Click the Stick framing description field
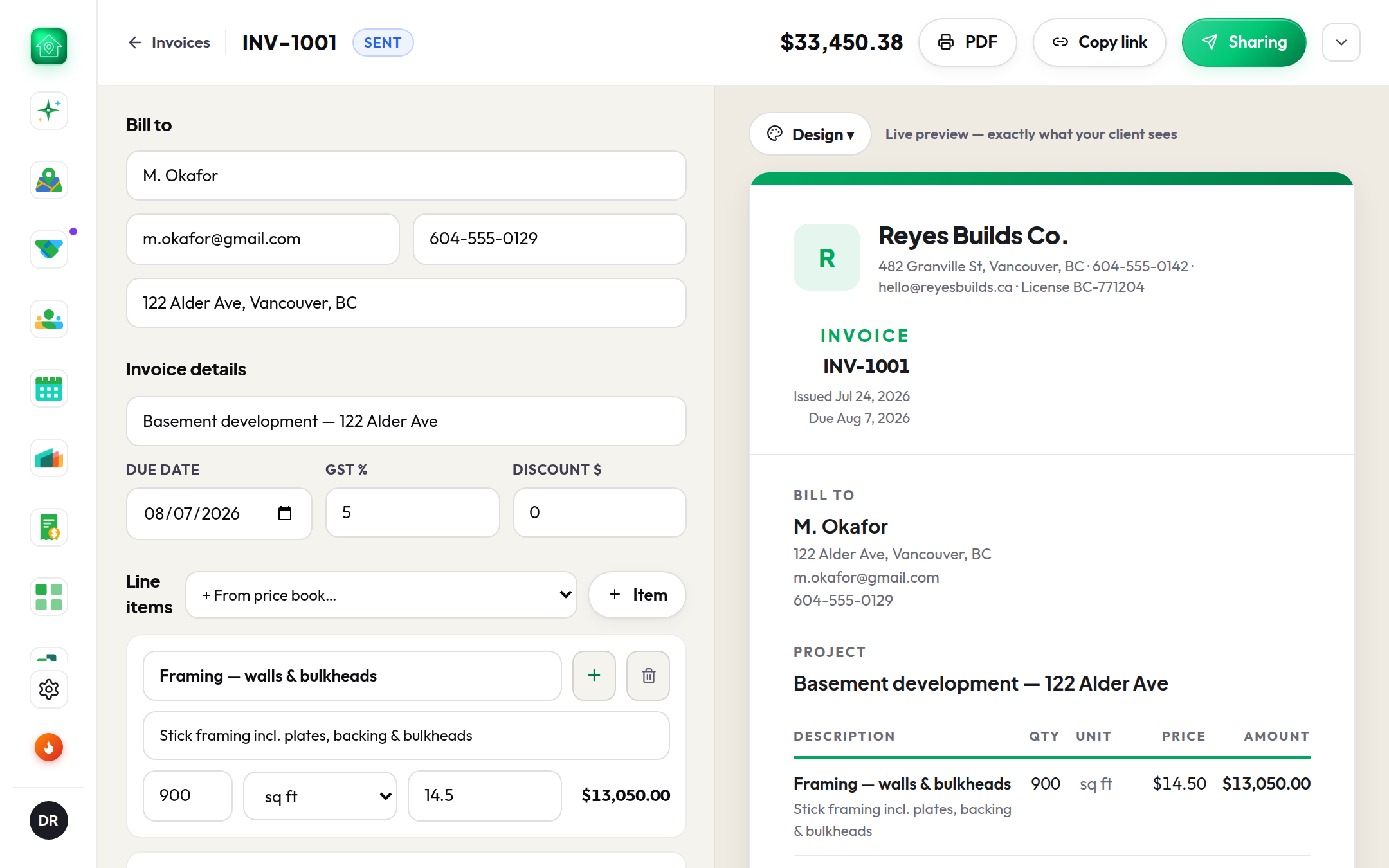This screenshot has width=1389, height=868. click(406, 736)
